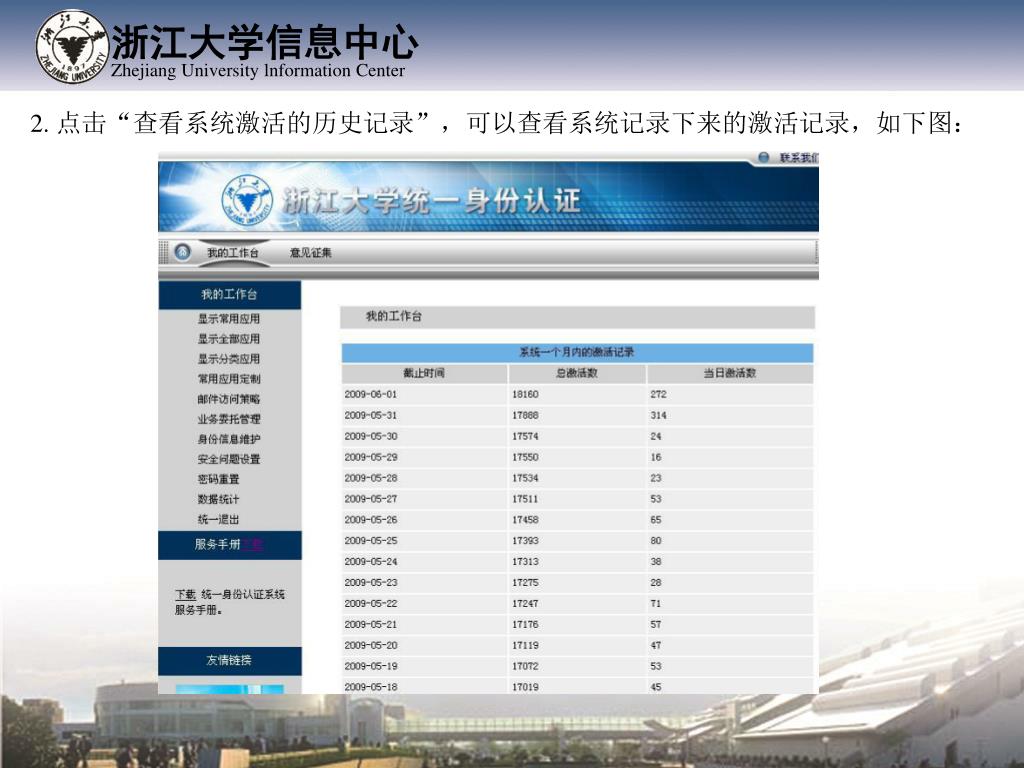Click the total value 17511
Screen dimensions: 1024x768
click(x=525, y=499)
